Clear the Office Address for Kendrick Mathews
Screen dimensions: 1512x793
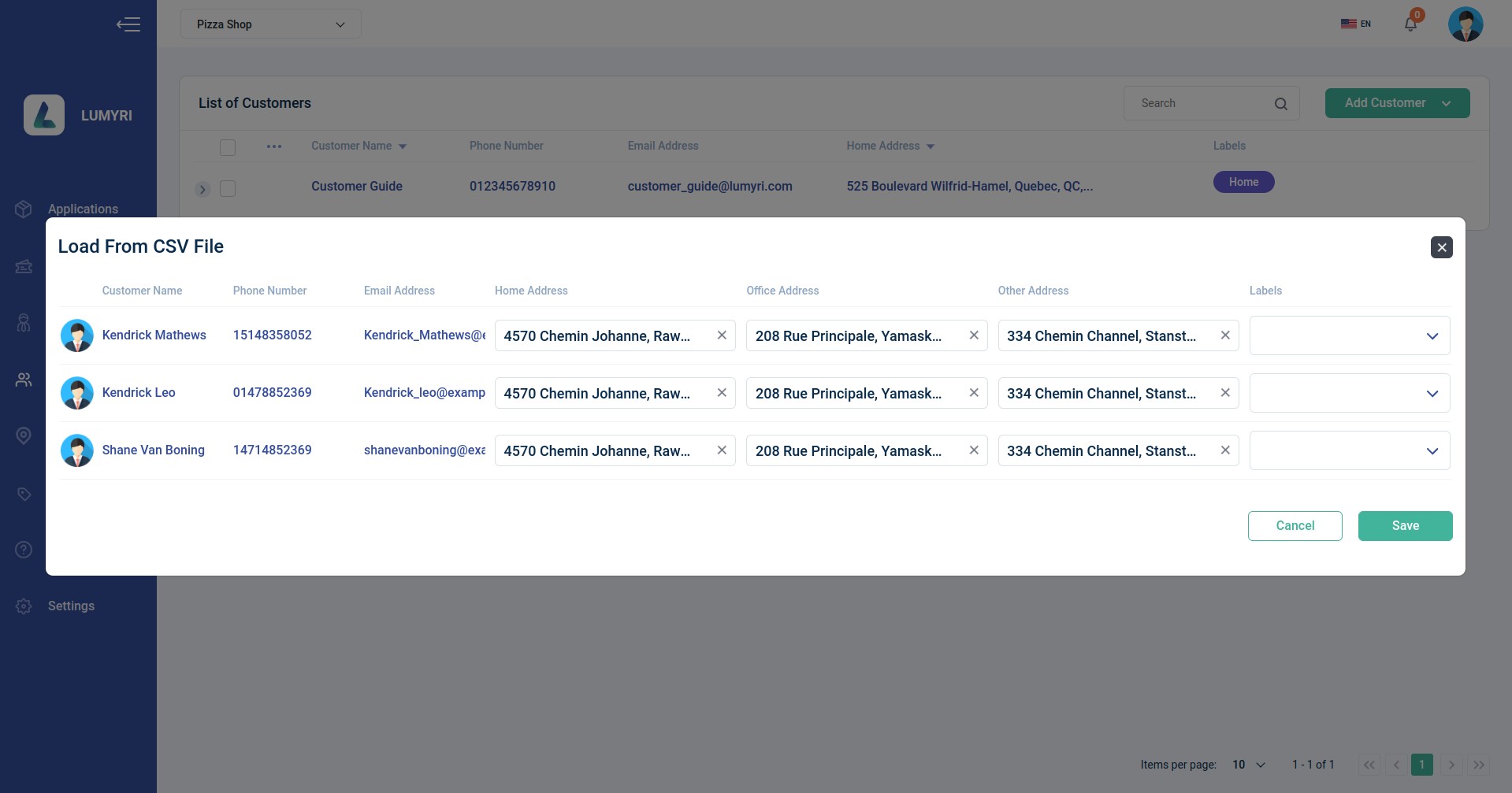pos(974,335)
